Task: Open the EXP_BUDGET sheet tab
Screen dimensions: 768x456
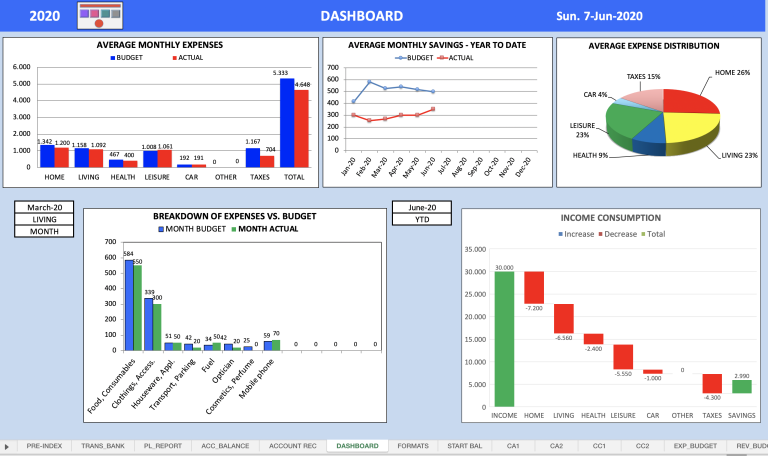Action: (696, 446)
